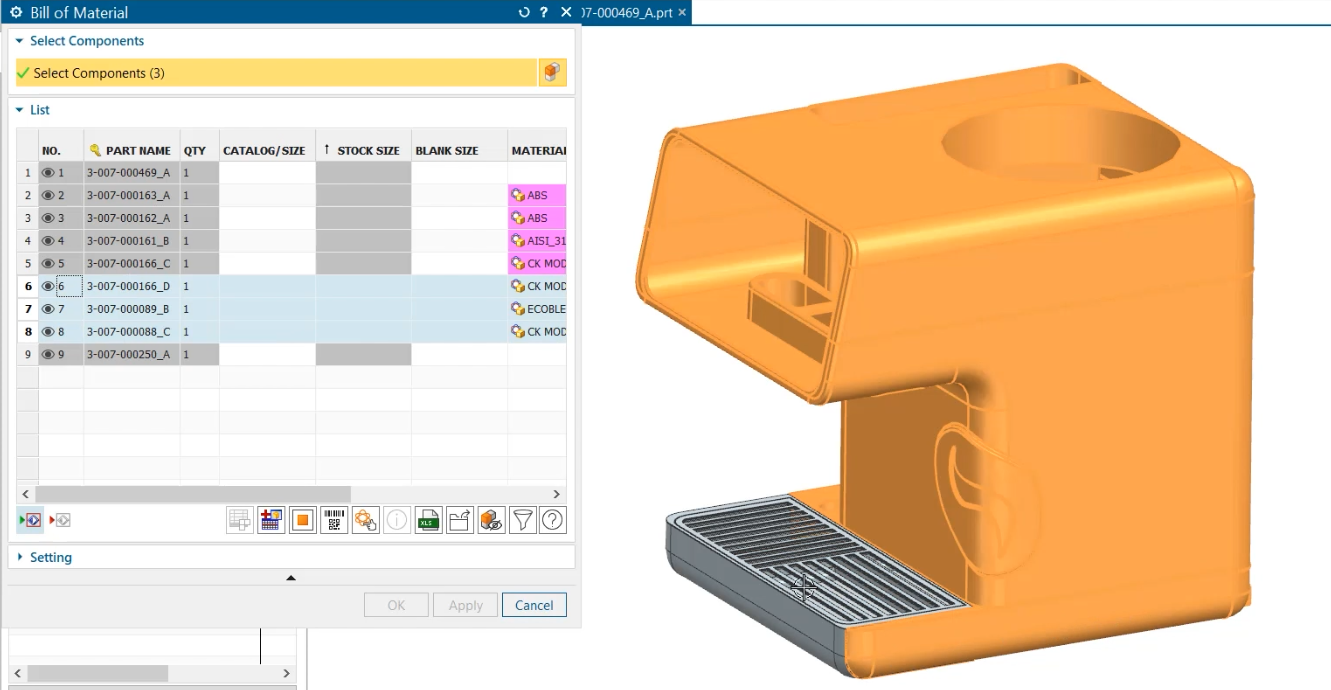Select part 3-007-000089_B in list
This screenshot has height=690, width=1331.
[x=128, y=309]
